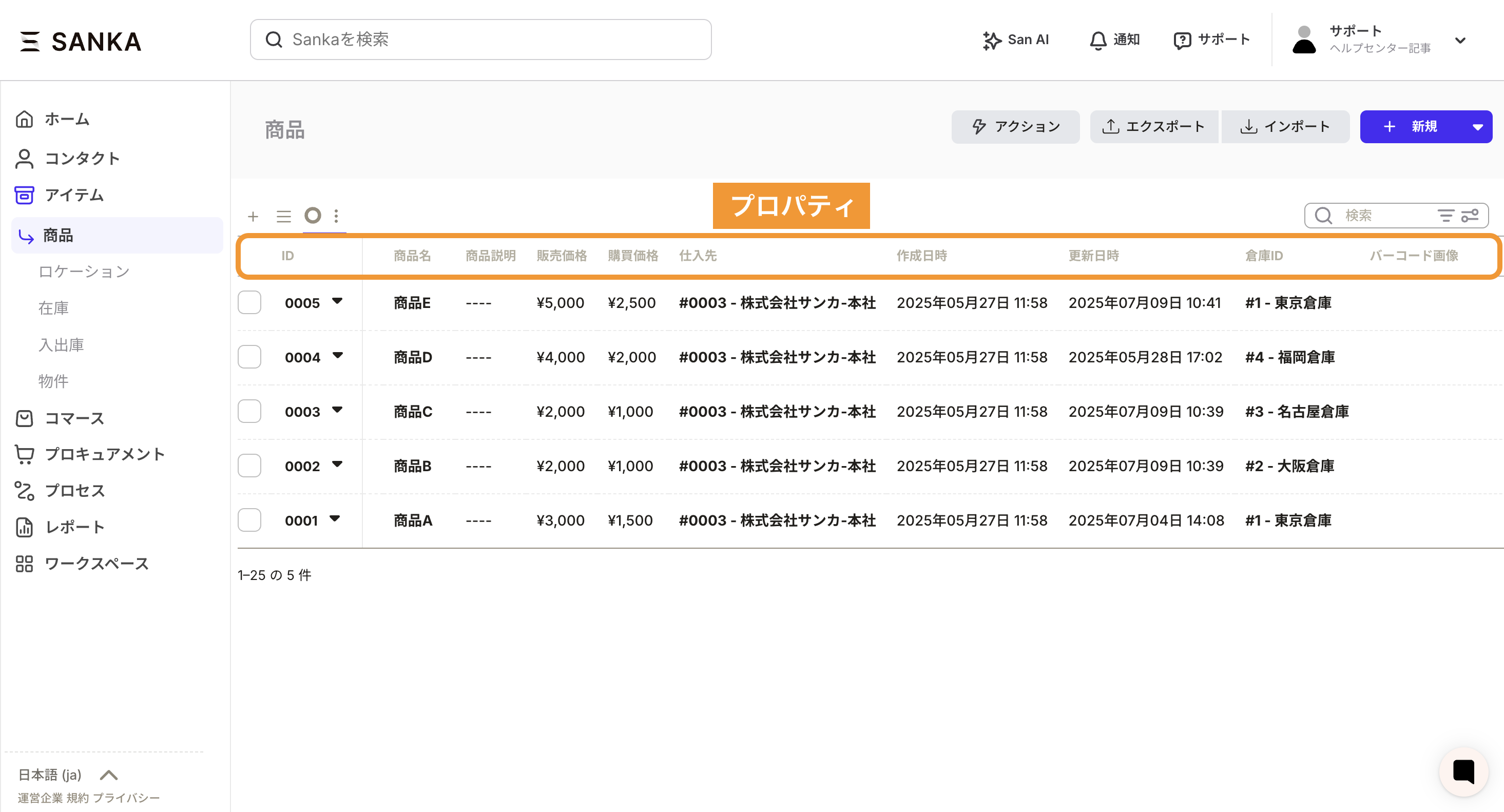Tick the checkbox for item 0001

(x=249, y=520)
